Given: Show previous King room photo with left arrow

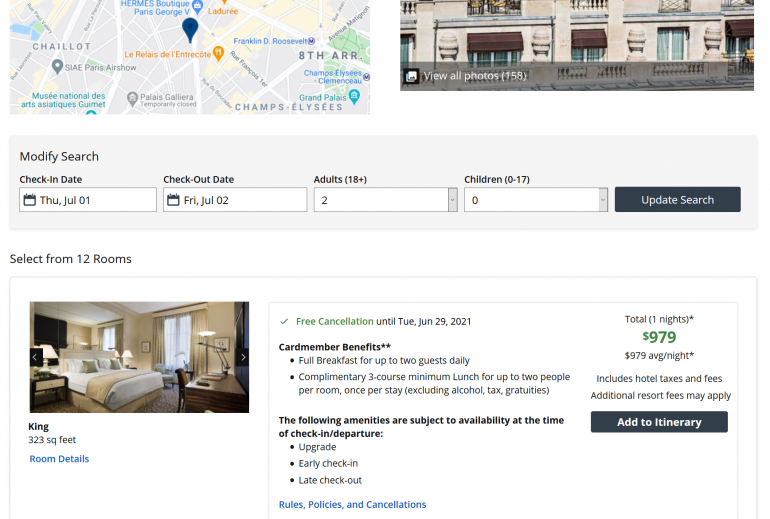Looking at the screenshot, I should pos(36,357).
